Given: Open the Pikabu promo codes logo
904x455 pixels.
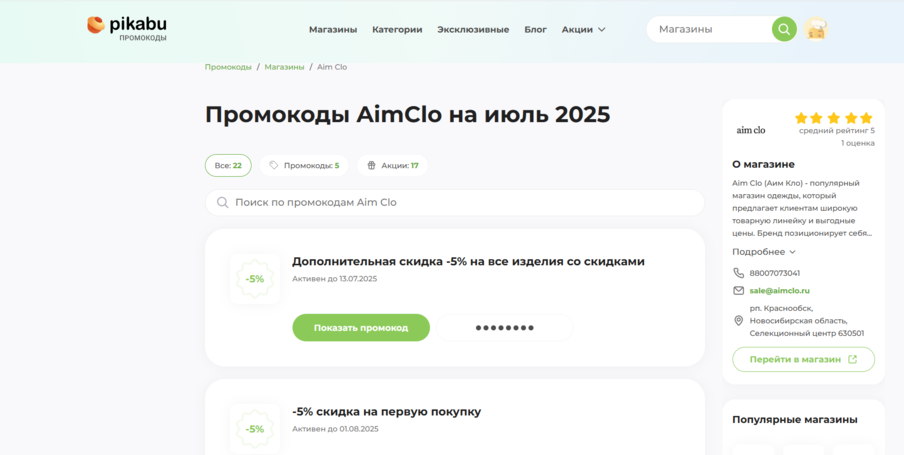Looking at the screenshot, I should 127,28.
